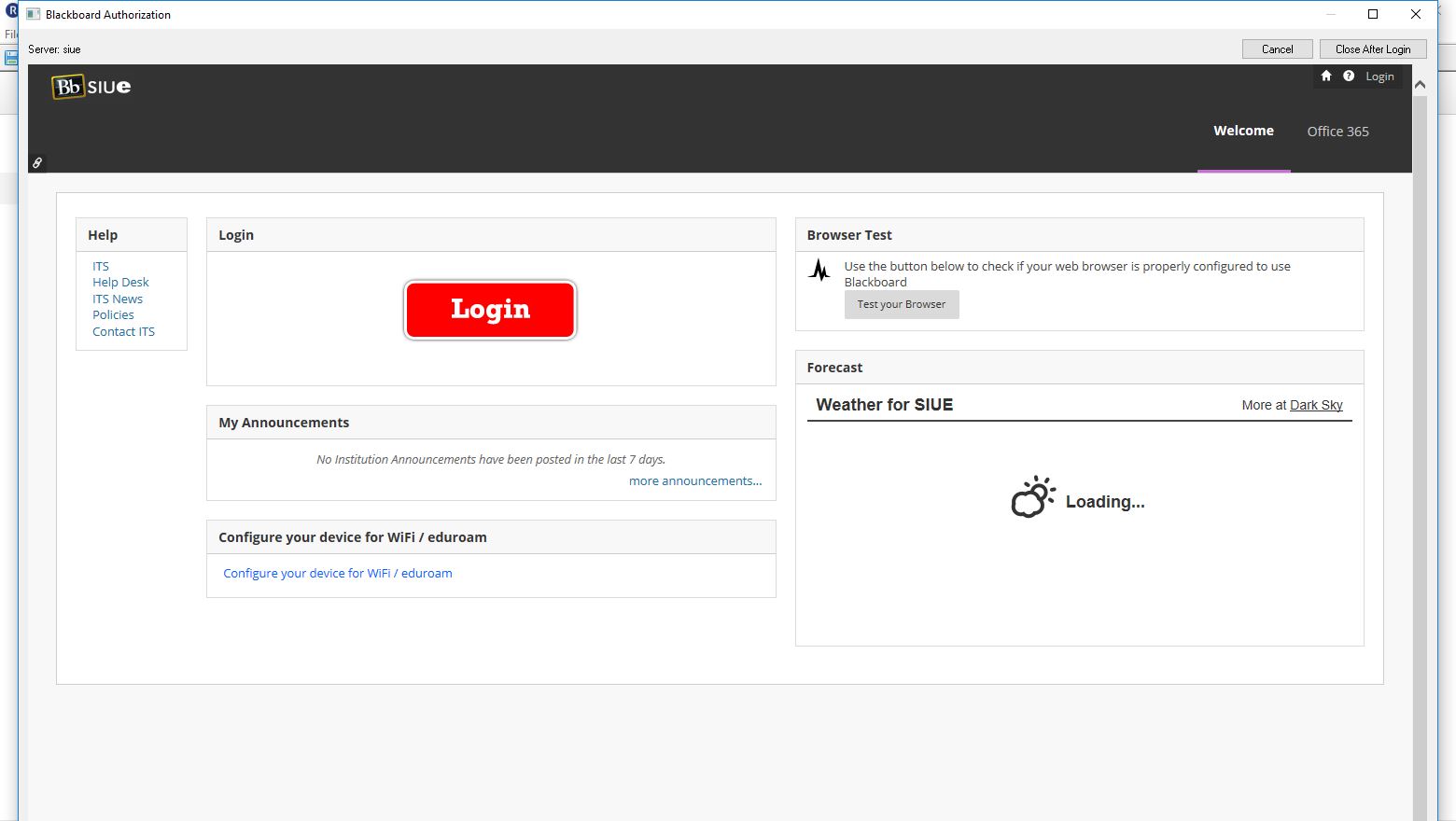Click the link icon below the logo

pyautogui.click(x=37, y=162)
